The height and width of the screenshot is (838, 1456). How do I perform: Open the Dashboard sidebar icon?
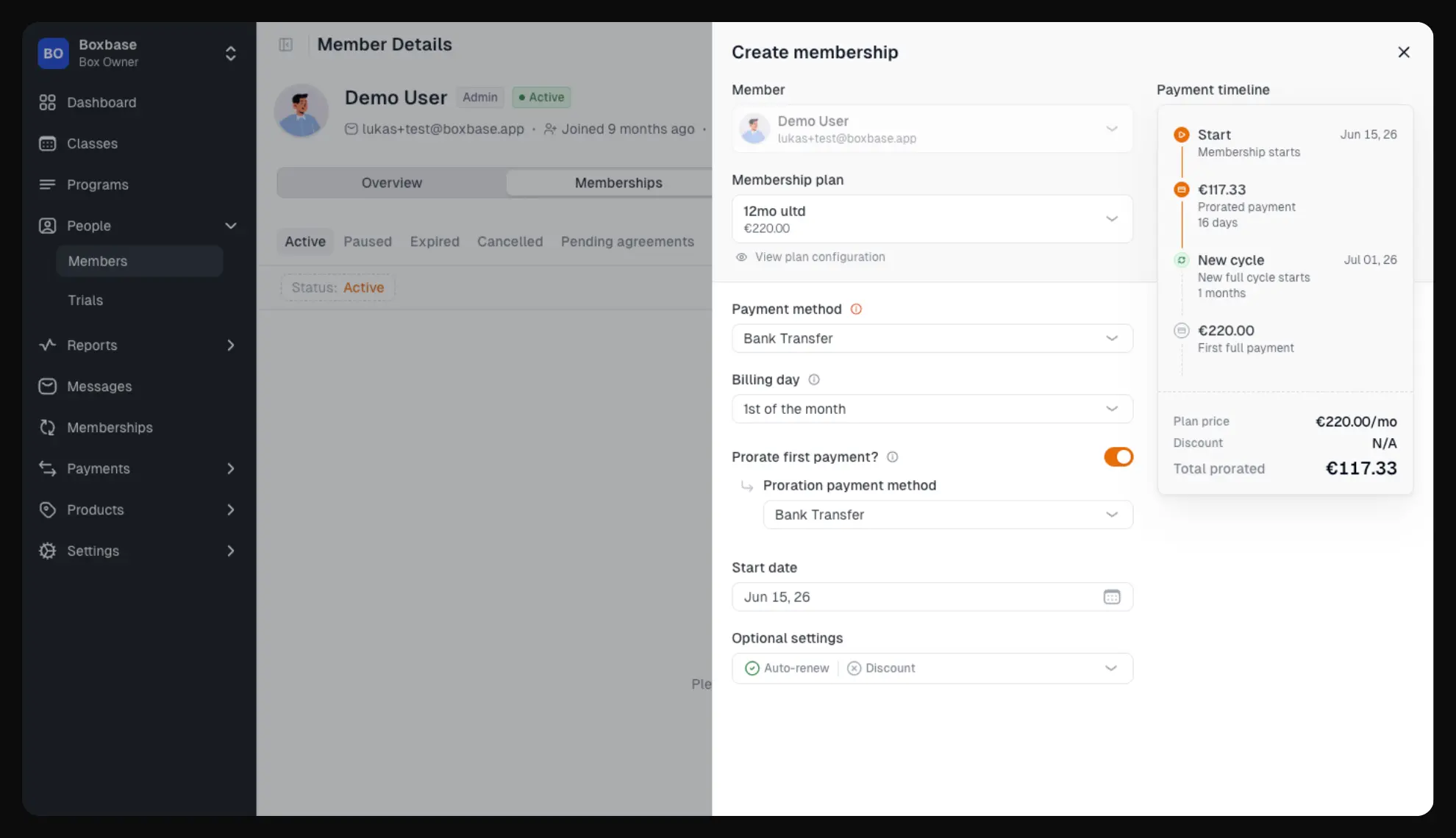47,102
